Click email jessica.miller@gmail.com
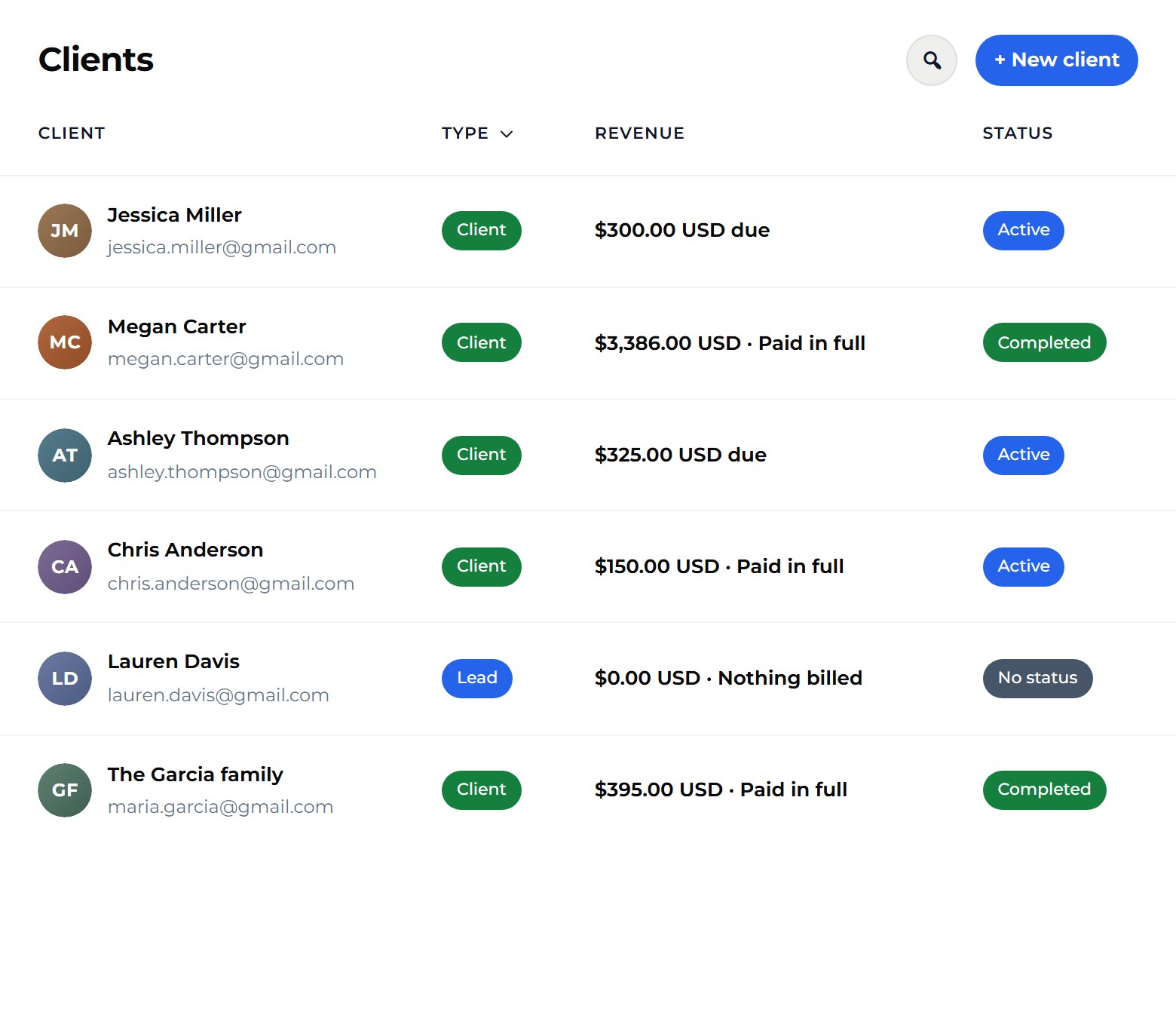 tap(222, 247)
